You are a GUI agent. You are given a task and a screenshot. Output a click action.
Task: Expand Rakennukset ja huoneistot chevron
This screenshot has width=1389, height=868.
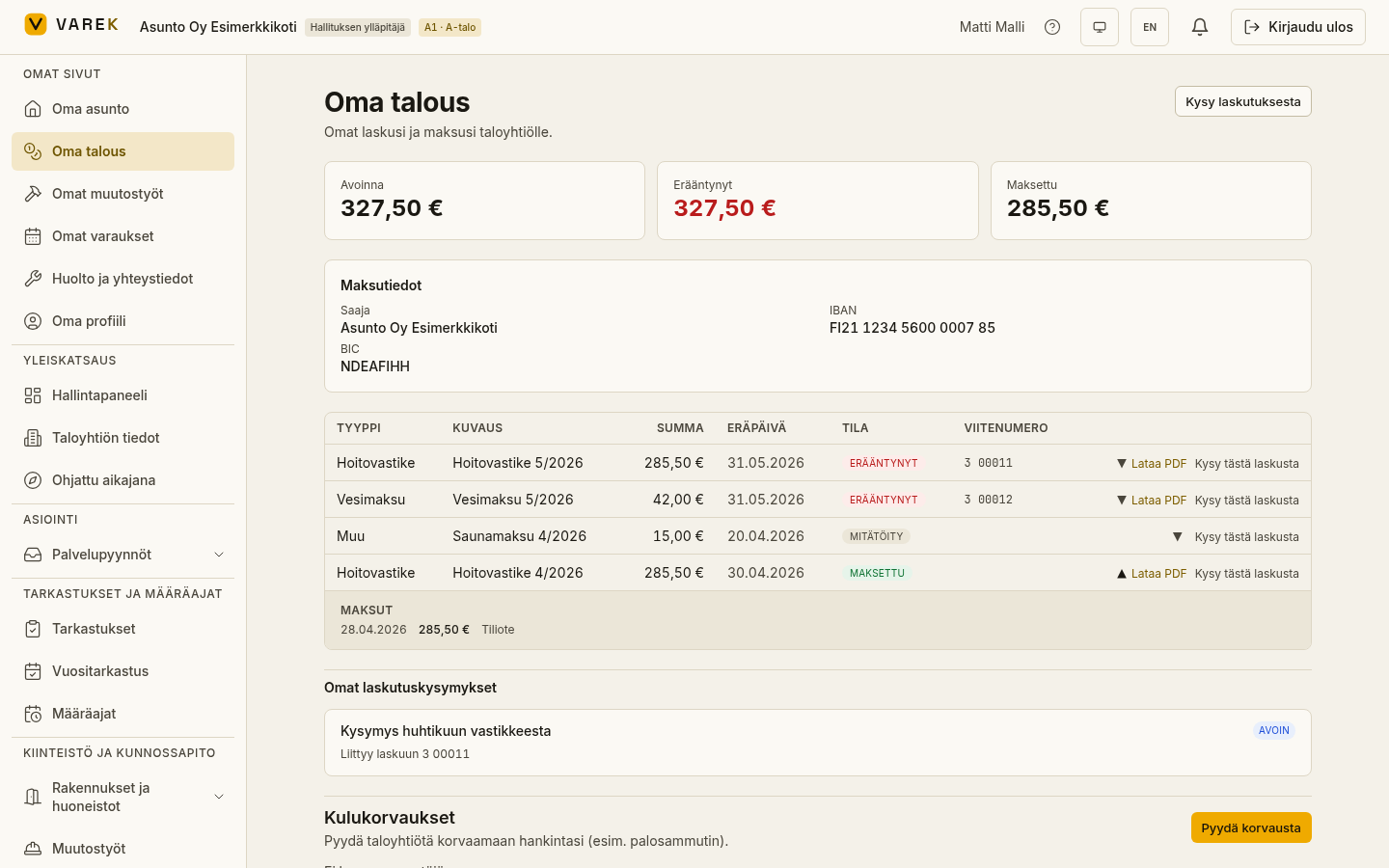pos(219,797)
